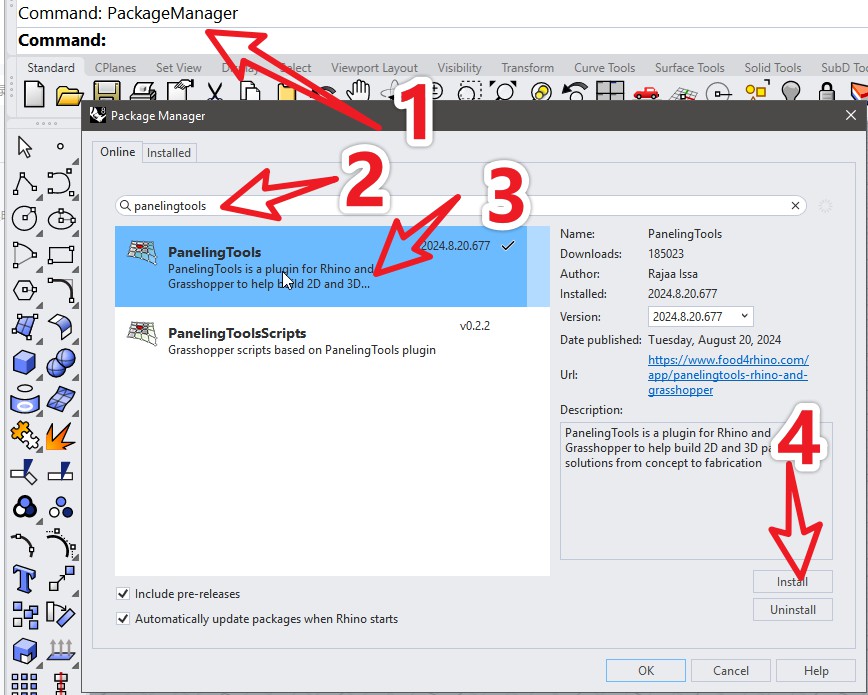Click the padlock Lock icon
The height and width of the screenshot is (695, 868).
click(826, 91)
